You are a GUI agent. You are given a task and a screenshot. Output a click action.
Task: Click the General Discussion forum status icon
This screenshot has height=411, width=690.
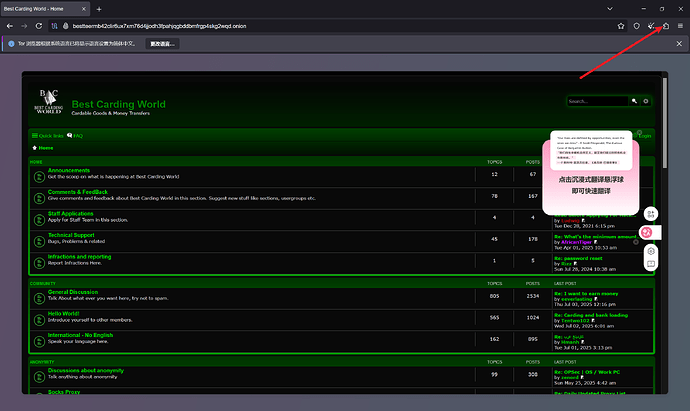[39, 298]
